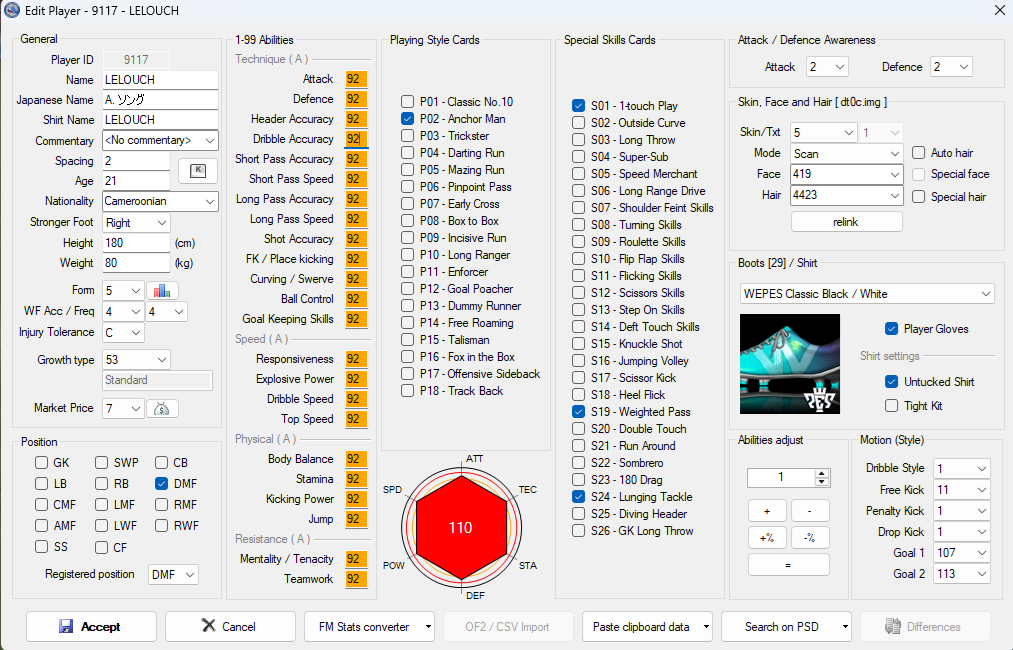
Task: Click the form chart icon next to Form
Action: pos(162,291)
